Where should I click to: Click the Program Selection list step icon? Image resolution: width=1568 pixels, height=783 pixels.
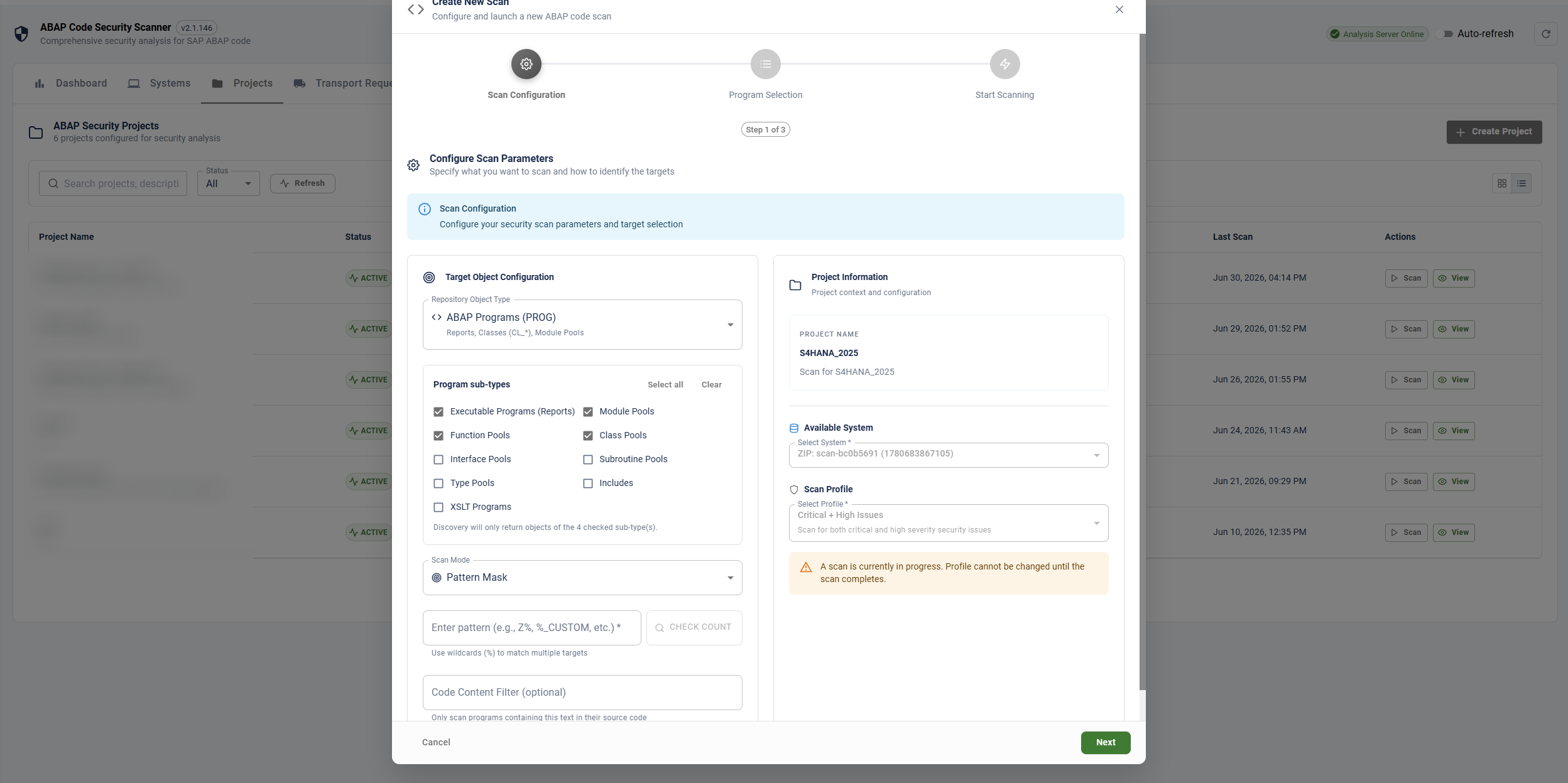point(765,64)
